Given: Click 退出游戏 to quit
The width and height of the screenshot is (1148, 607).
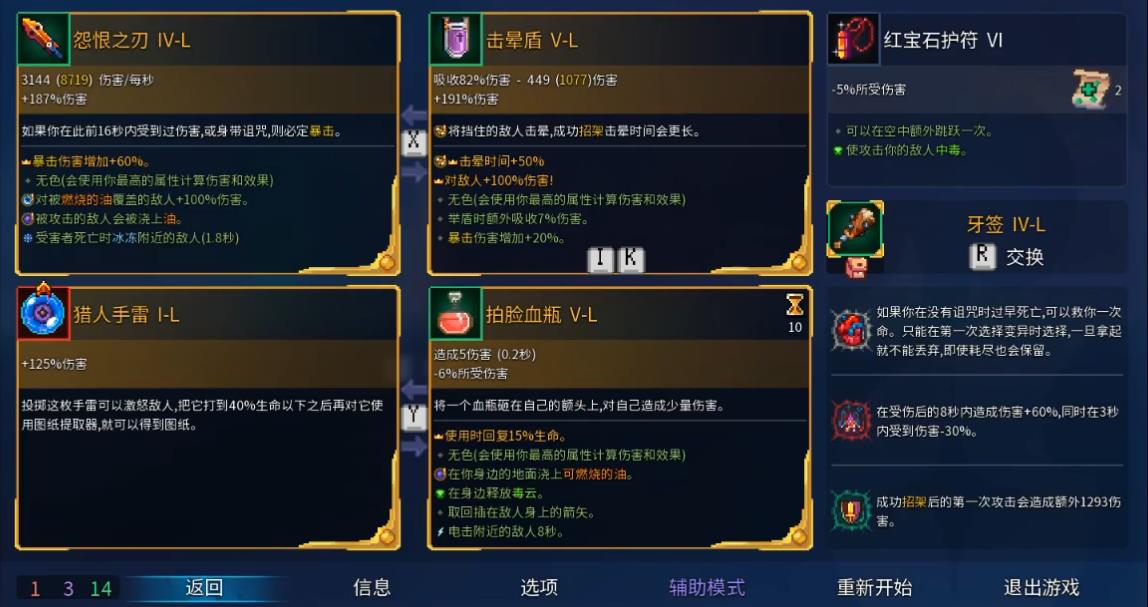Looking at the screenshot, I should [x=1041, y=587].
